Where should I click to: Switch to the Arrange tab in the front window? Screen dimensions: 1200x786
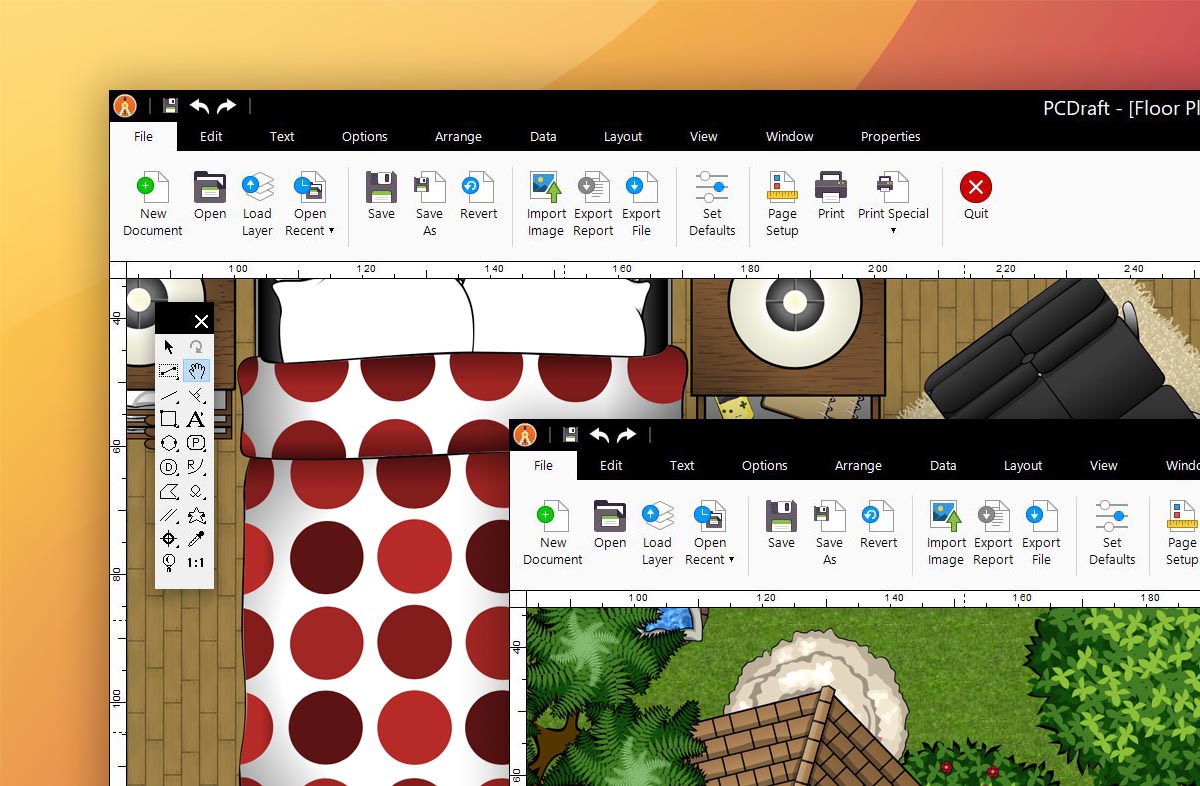pyautogui.click(x=858, y=466)
